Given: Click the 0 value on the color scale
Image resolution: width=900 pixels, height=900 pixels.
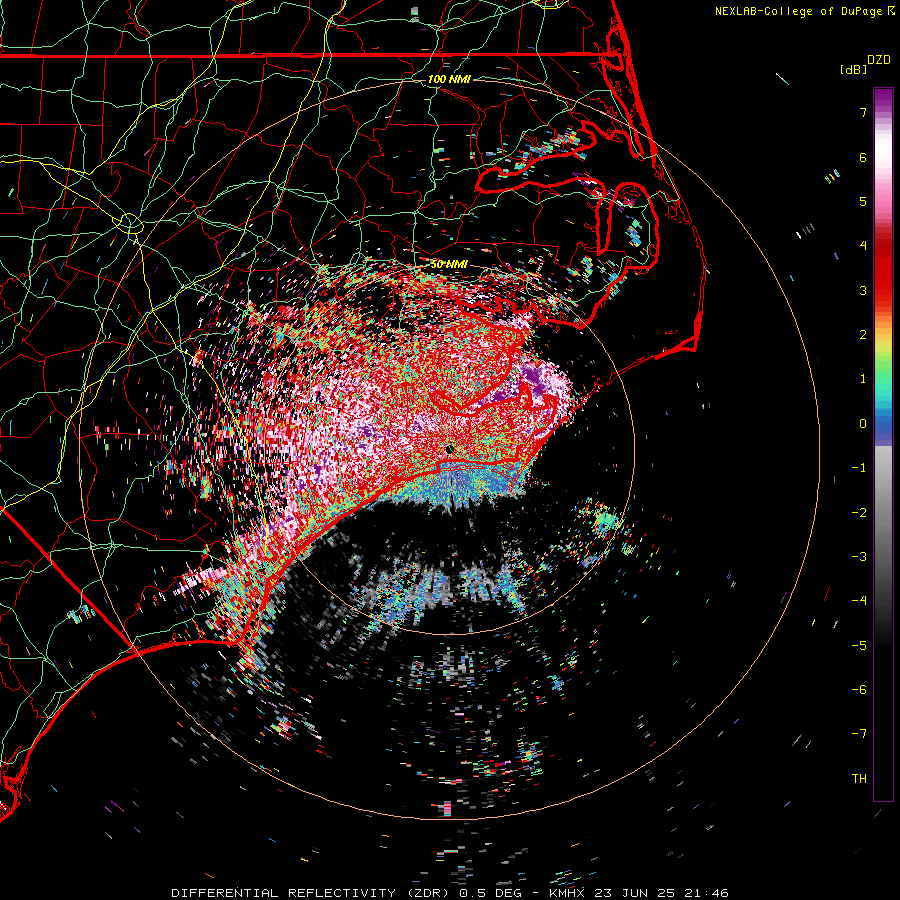Looking at the screenshot, I should (x=863, y=424).
